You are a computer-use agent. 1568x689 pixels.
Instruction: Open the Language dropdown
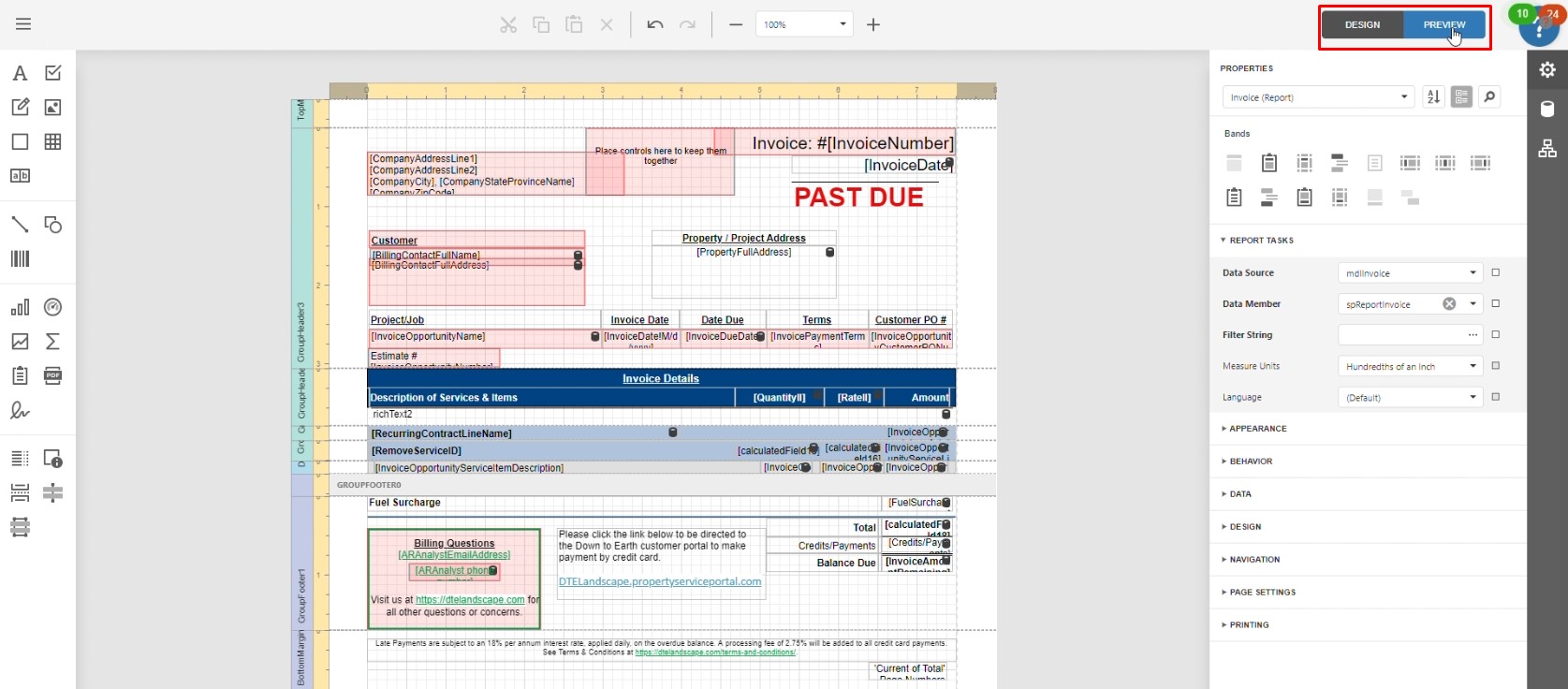click(1410, 398)
